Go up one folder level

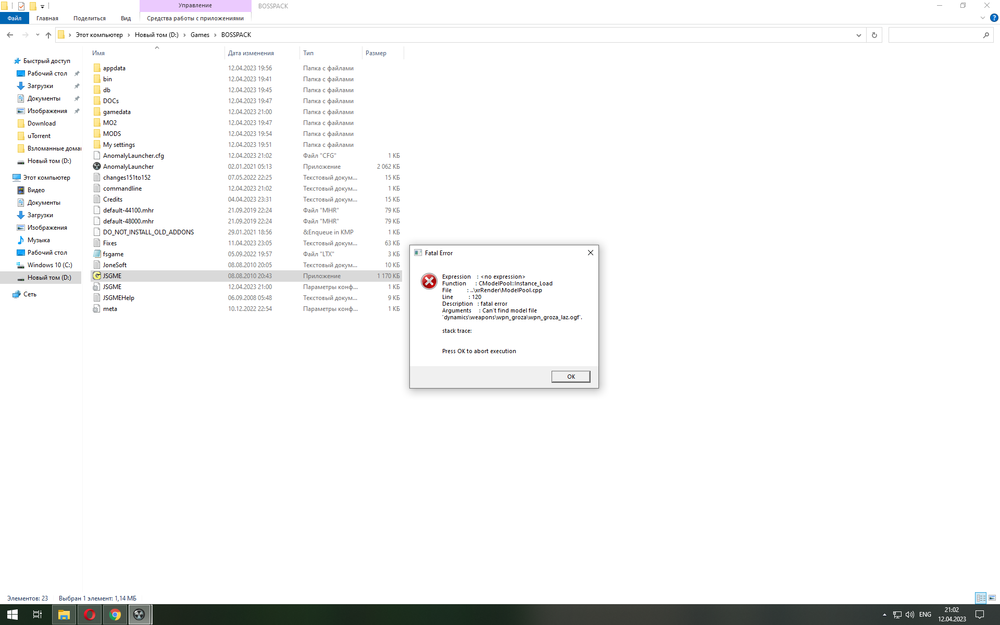point(48,35)
